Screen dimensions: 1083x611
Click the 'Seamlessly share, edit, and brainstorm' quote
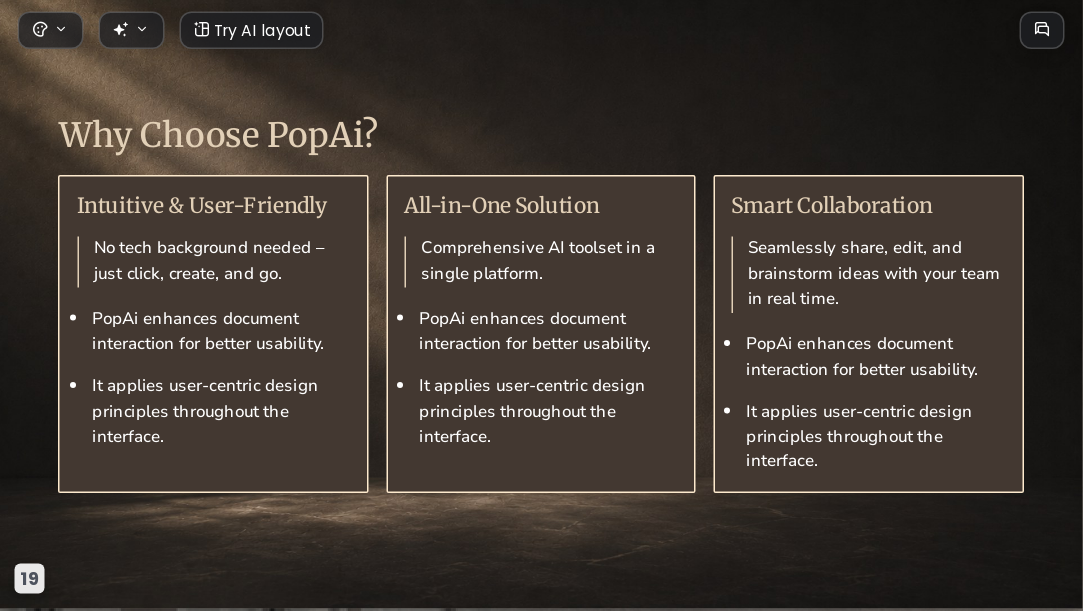pyautogui.click(x=873, y=273)
